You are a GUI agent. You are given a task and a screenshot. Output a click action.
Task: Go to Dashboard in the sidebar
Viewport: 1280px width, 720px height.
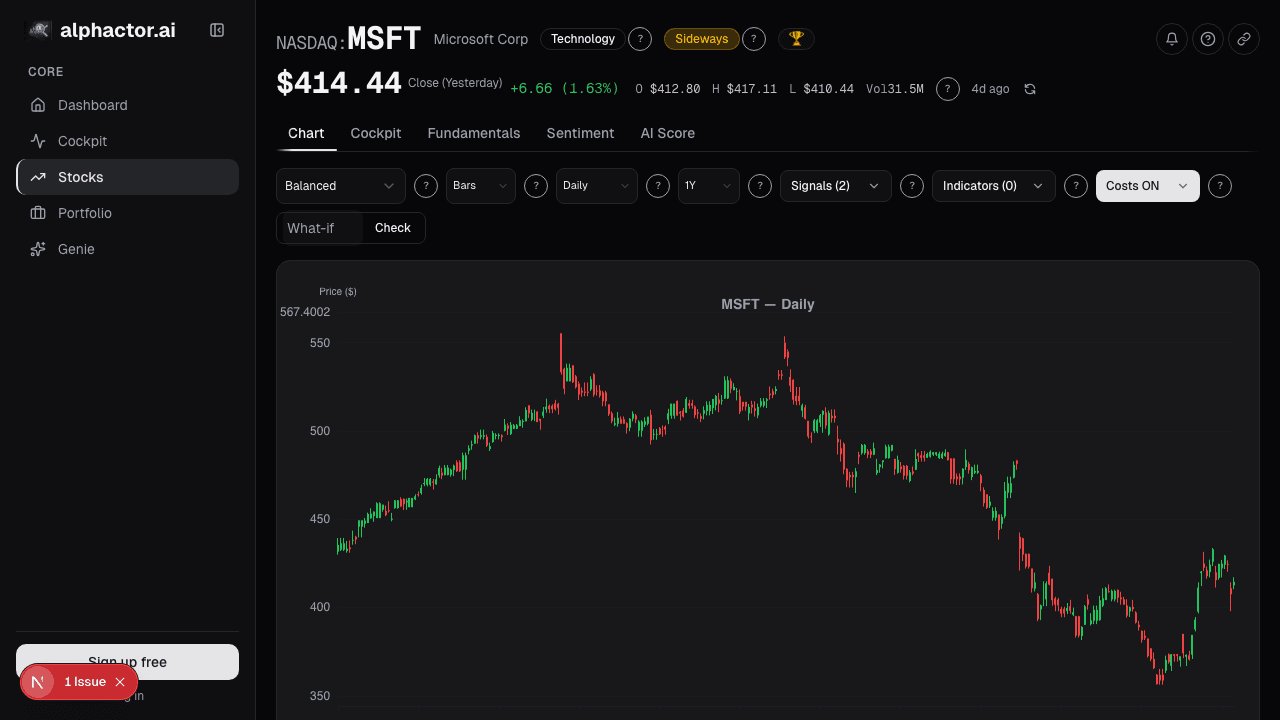click(128, 105)
